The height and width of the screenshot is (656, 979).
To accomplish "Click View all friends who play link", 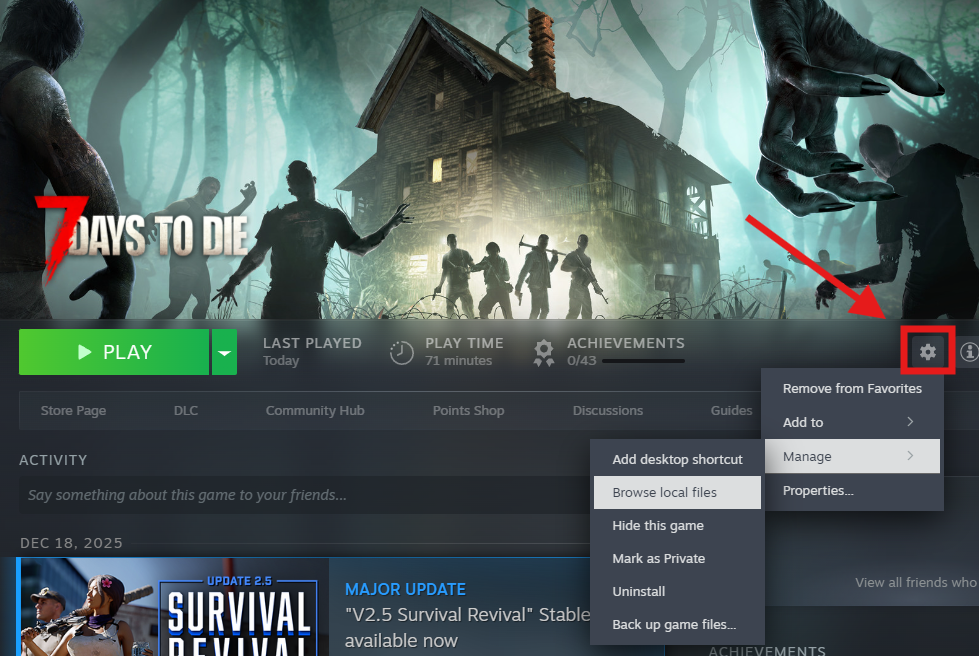I will (916, 582).
